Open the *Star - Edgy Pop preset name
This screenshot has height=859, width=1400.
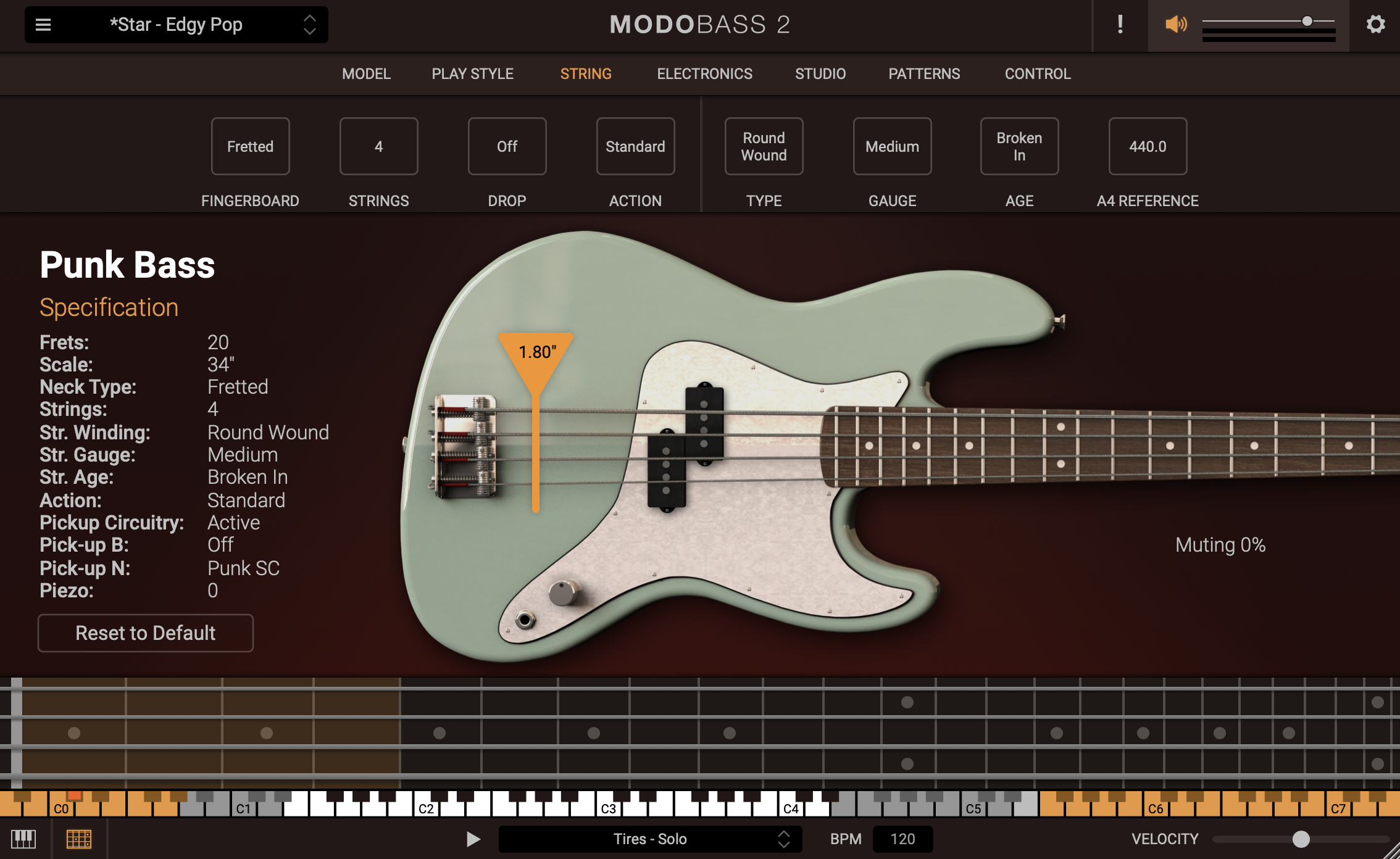(x=176, y=25)
